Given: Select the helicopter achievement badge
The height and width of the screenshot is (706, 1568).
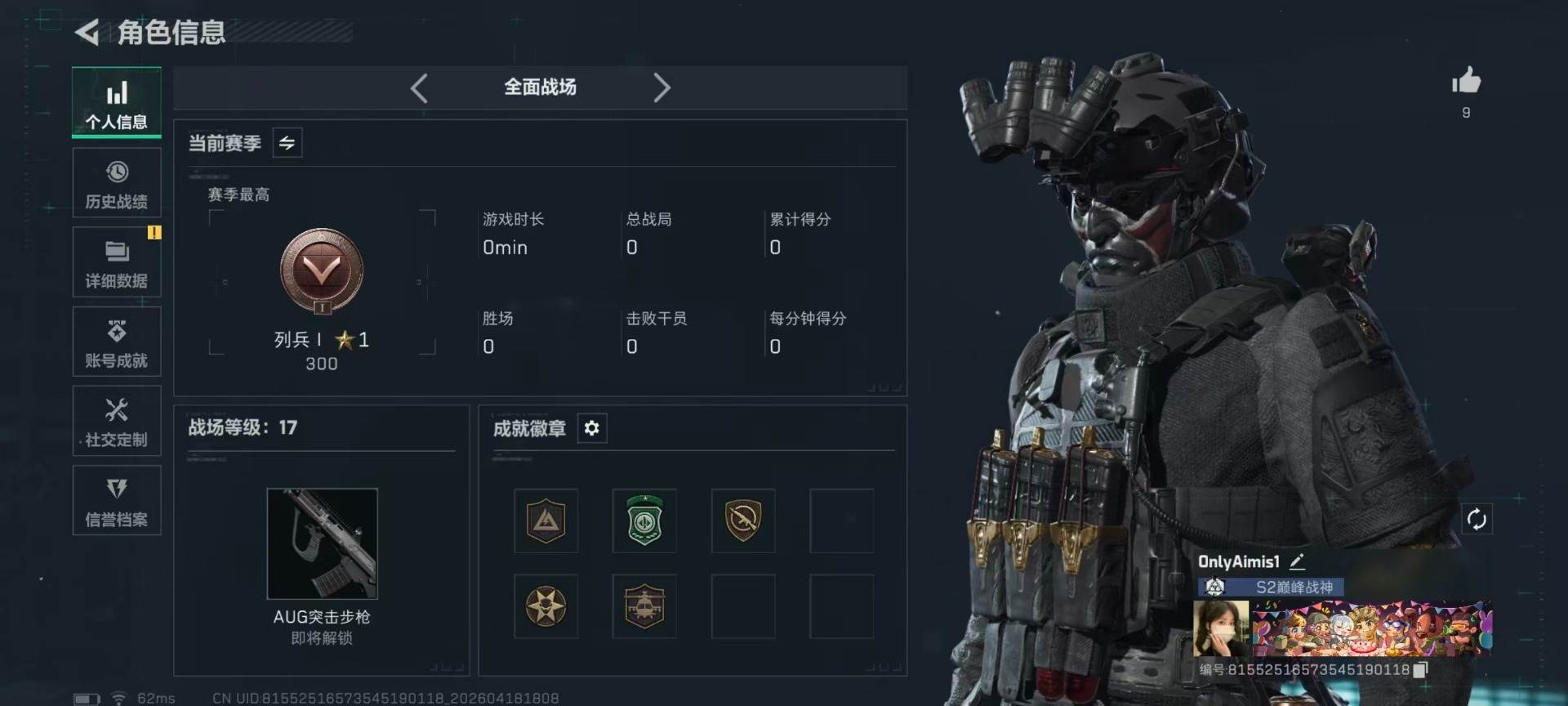Looking at the screenshot, I should [644, 606].
